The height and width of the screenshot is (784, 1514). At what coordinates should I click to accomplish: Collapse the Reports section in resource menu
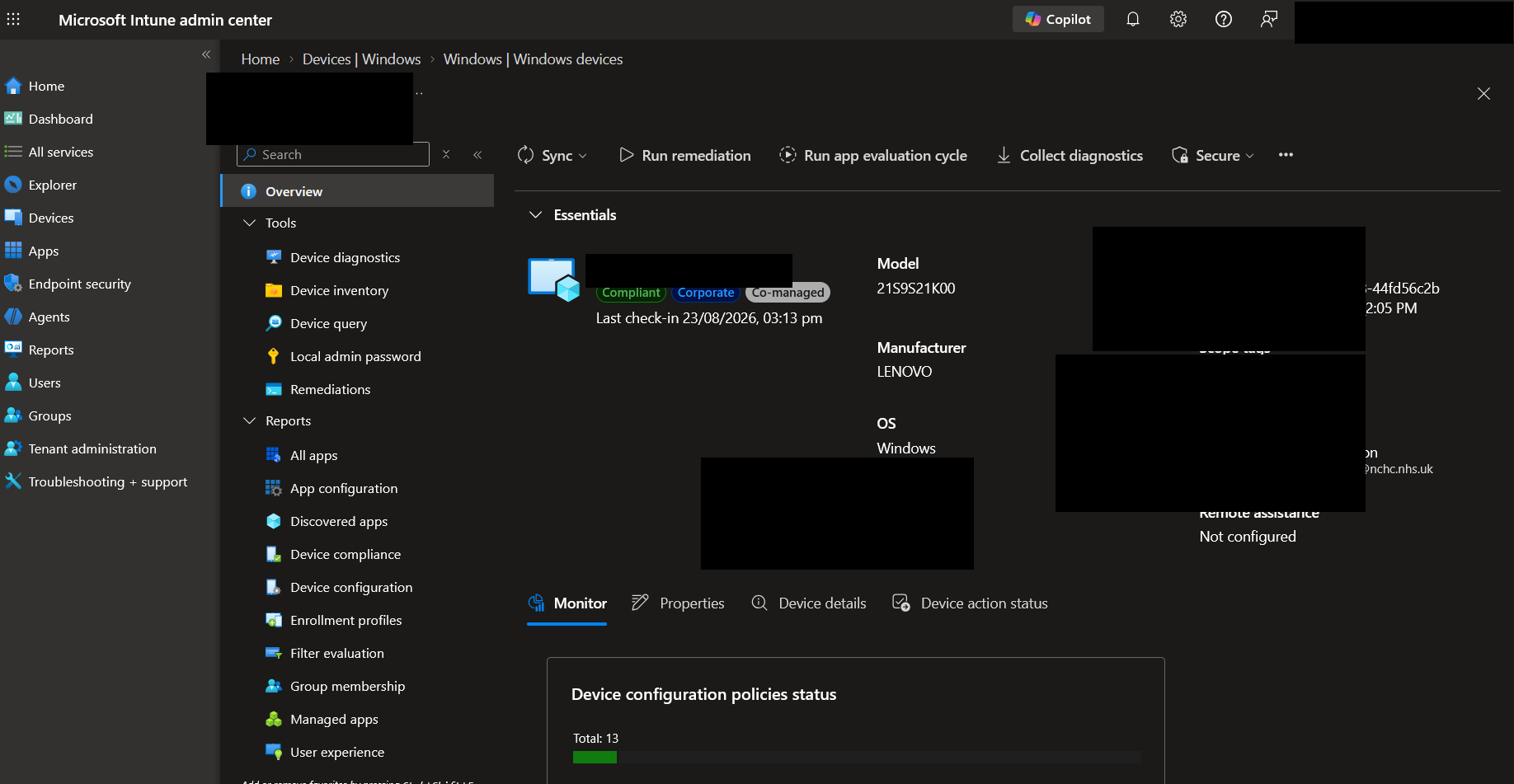click(249, 420)
